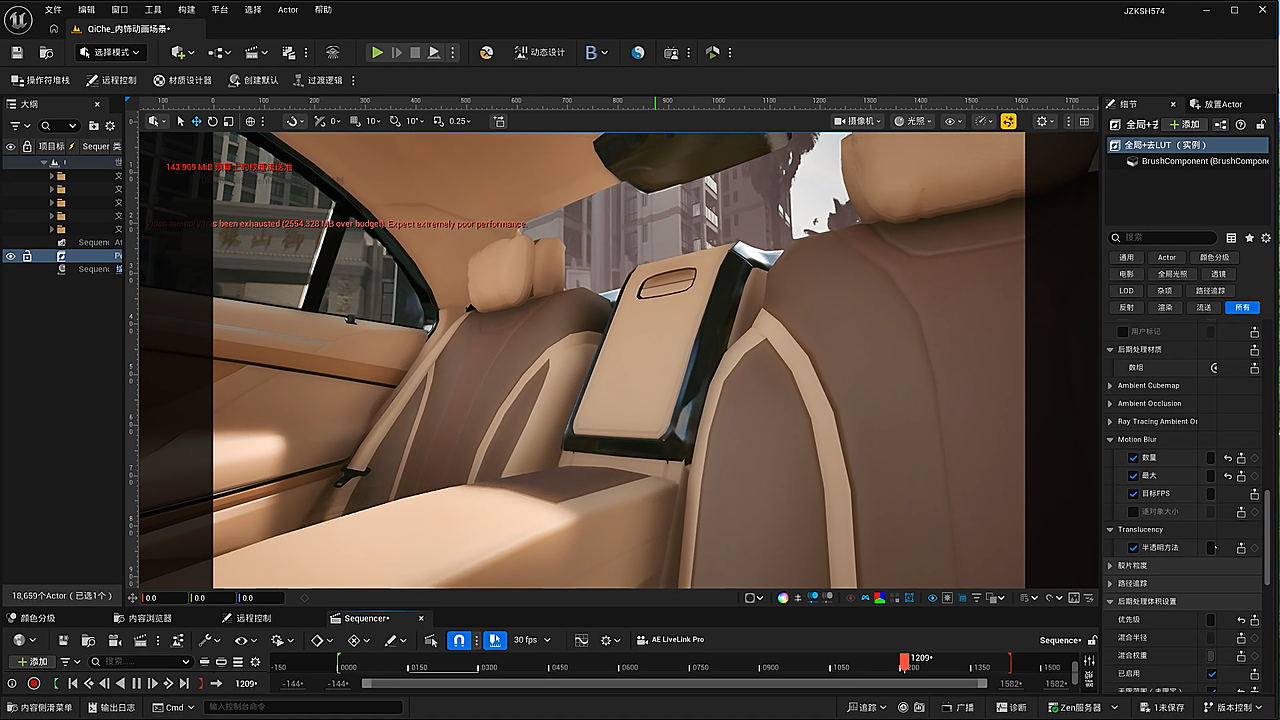This screenshot has width=1280, height=720.
Task: Open the 操作符堆栈 operator stack
Action: coord(41,80)
